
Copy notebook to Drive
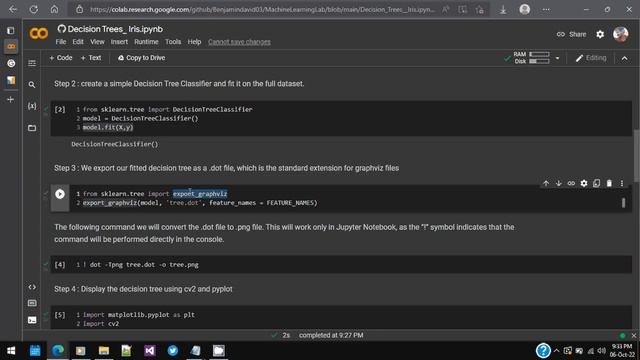pos(141,58)
